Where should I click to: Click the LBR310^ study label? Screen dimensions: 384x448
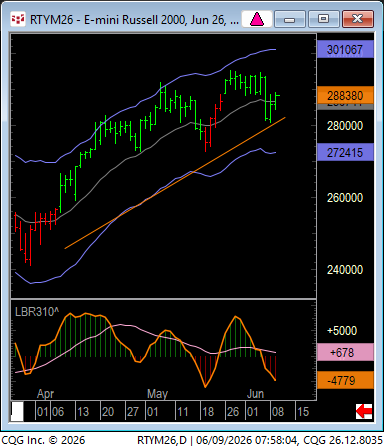(x=37, y=312)
